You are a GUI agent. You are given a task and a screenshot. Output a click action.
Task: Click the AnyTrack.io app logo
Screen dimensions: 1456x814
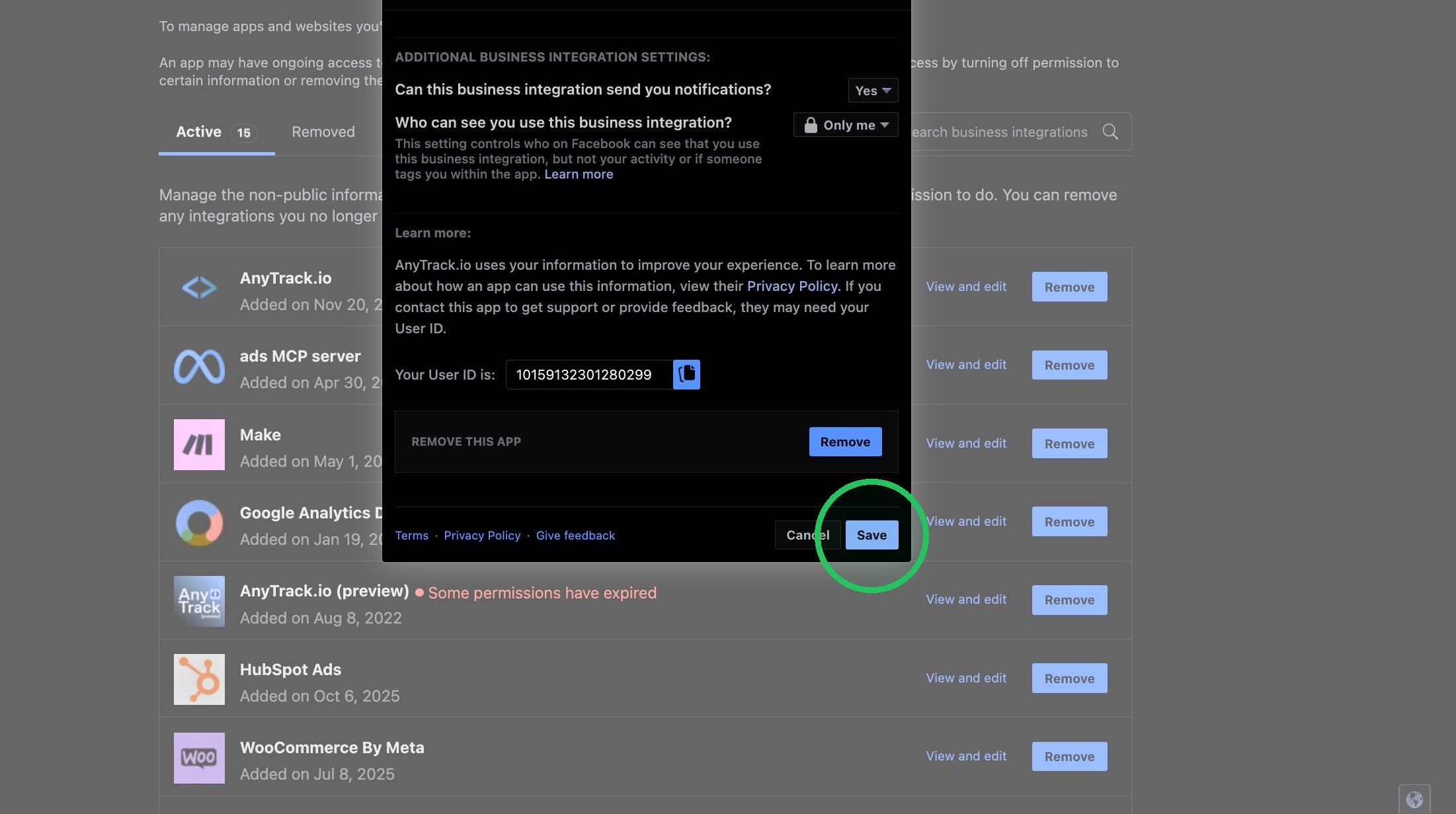pyautogui.click(x=199, y=287)
